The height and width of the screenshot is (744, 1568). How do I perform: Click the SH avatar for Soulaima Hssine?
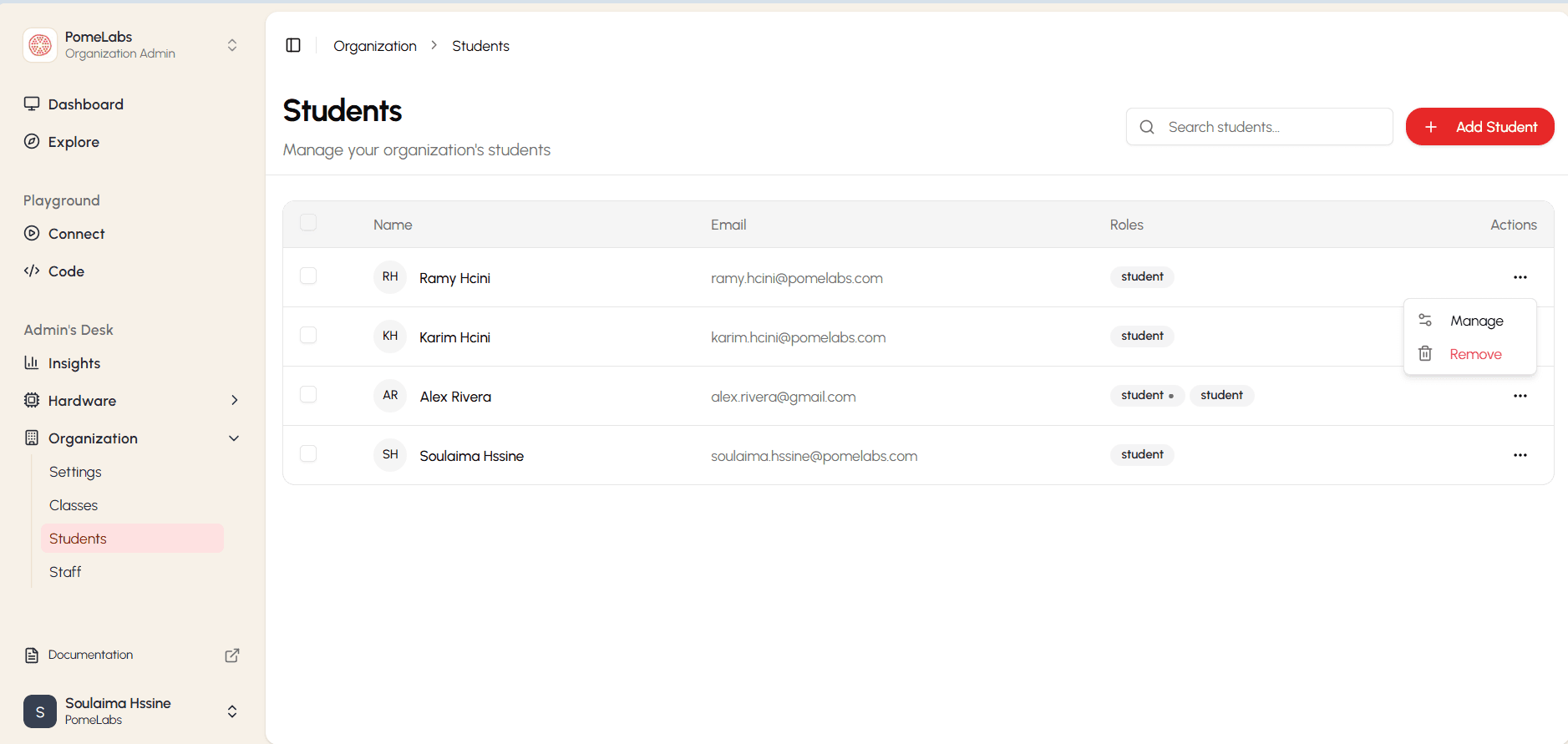coord(390,454)
